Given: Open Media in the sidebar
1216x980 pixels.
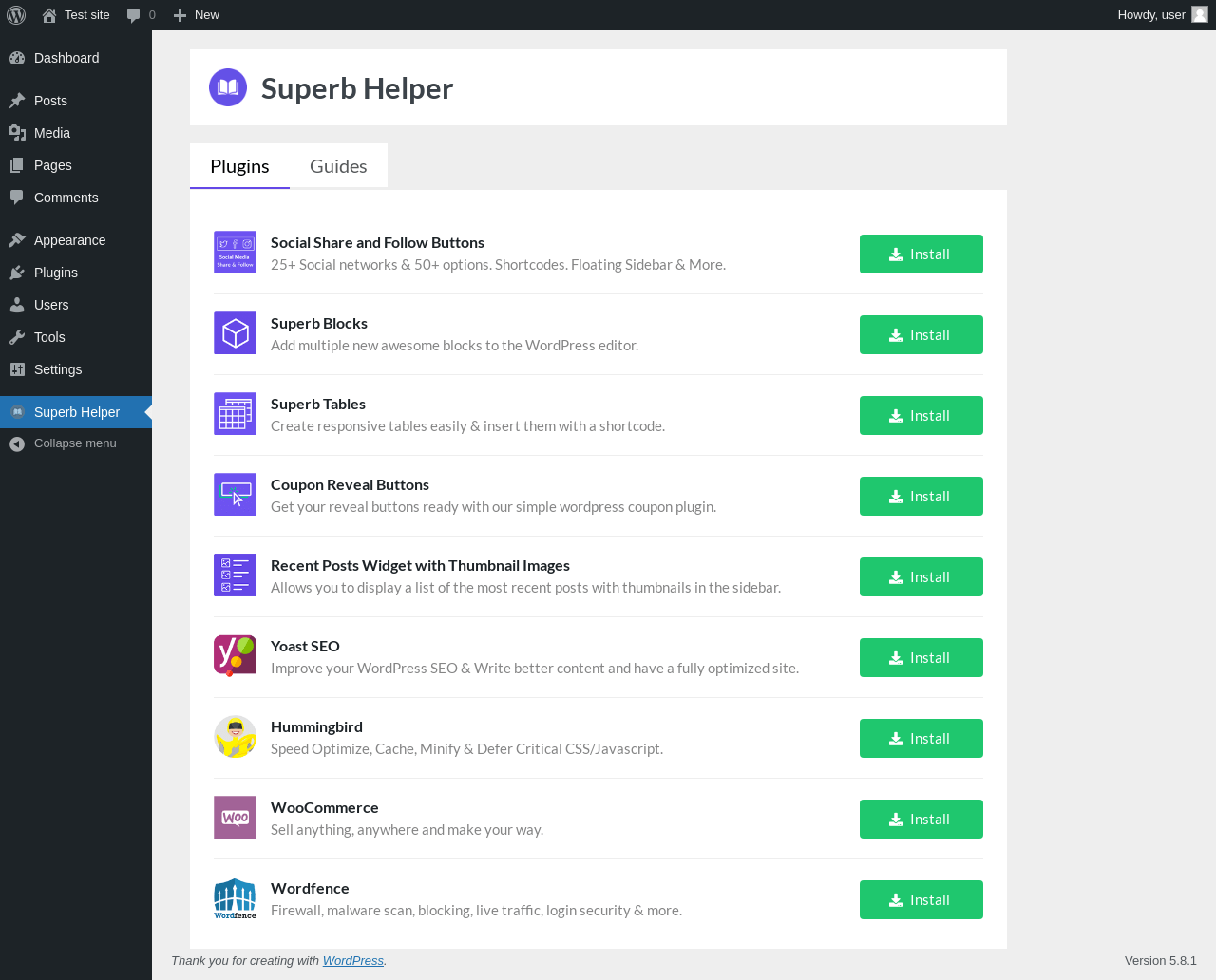Looking at the screenshot, I should [76, 133].
